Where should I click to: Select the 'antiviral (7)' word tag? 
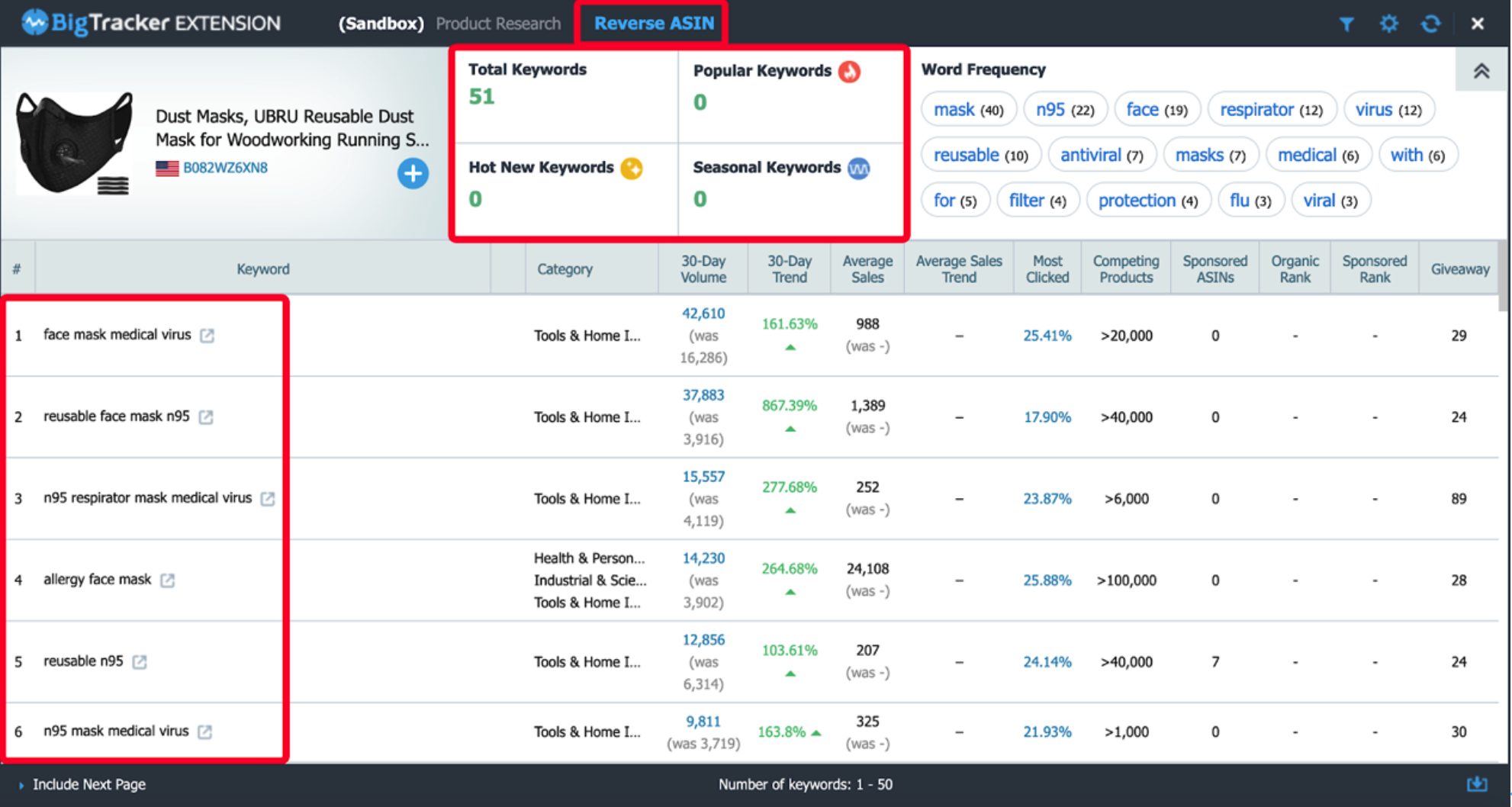coord(1102,156)
